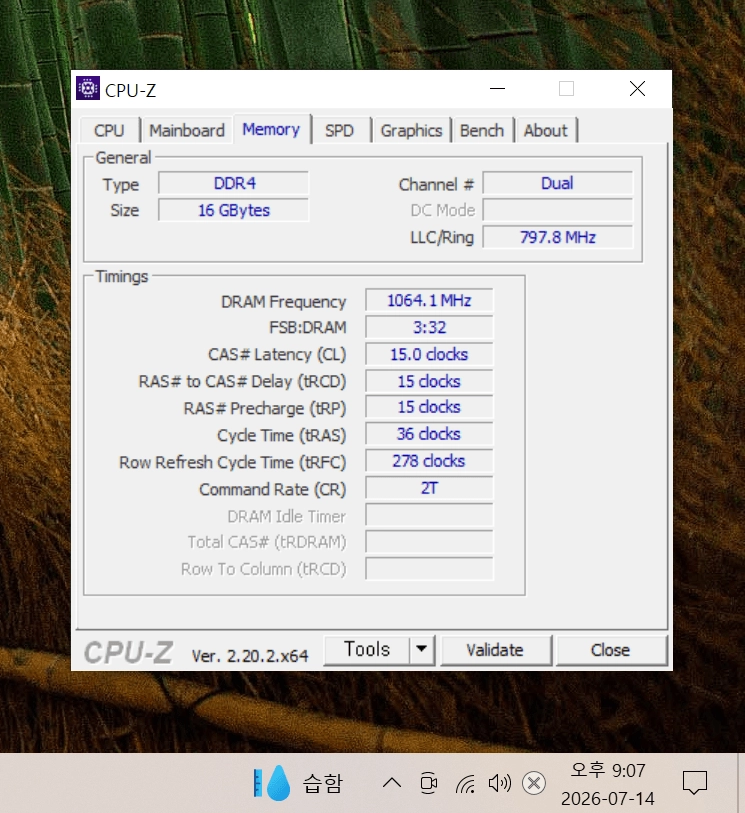Open the Wi-Fi network tray icon
The image size is (745, 813).
(x=465, y=783)
